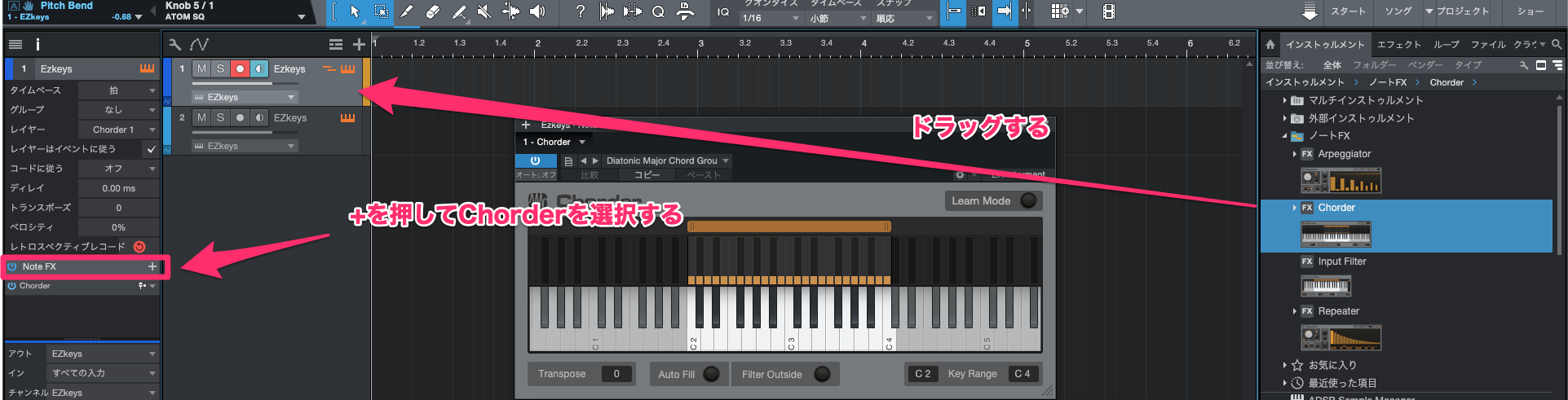This screenshot has height=400, width=1568.
Task: Select the Eraser tool
Action: (433, 11)
